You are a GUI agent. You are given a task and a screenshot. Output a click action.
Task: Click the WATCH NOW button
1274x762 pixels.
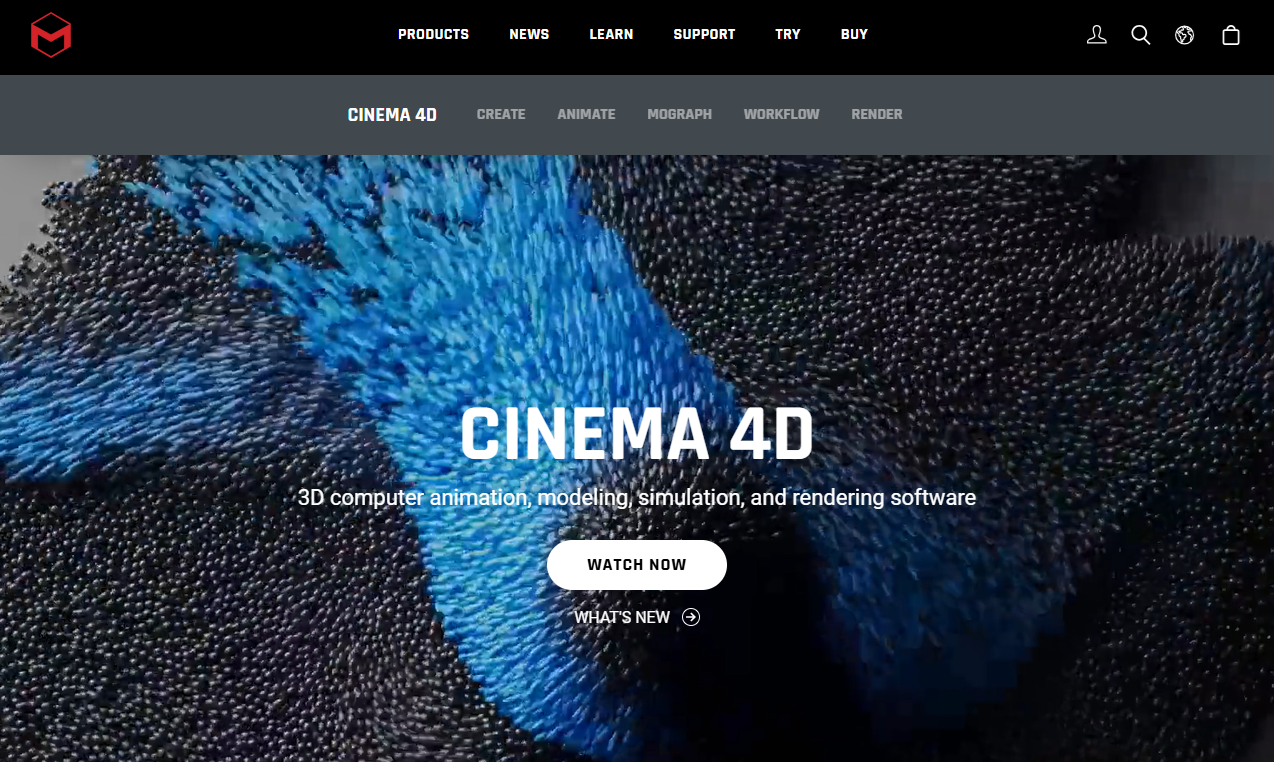(636, 564)
